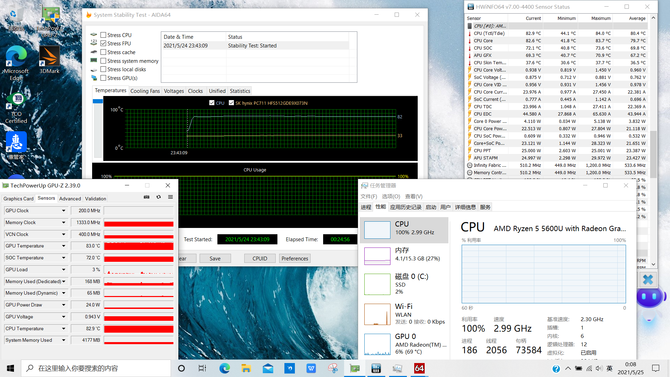Show hidden system tray icons
Image resolution: width=670 pixels, height=377 pixels.
point(568,368)
